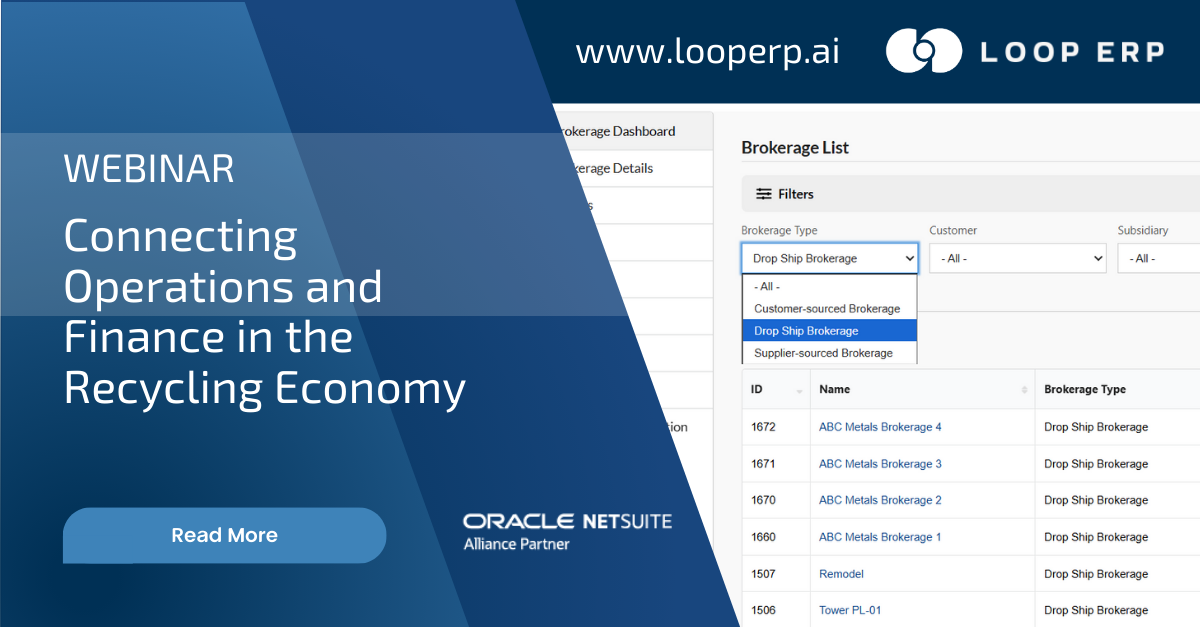Sort by the Name column sort arrows
Screen dimensions: 1200x627
1024,389
